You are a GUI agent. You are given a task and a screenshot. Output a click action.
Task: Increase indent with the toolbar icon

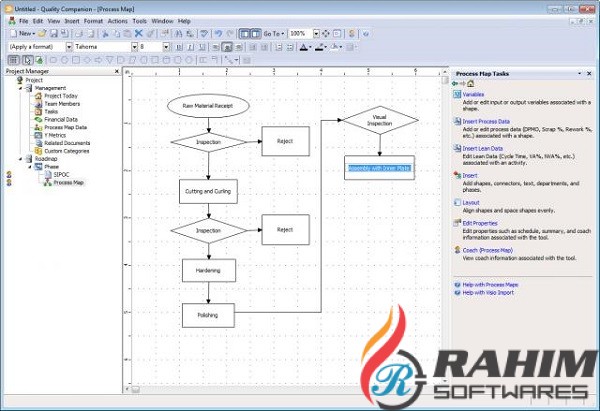(264, 47)
